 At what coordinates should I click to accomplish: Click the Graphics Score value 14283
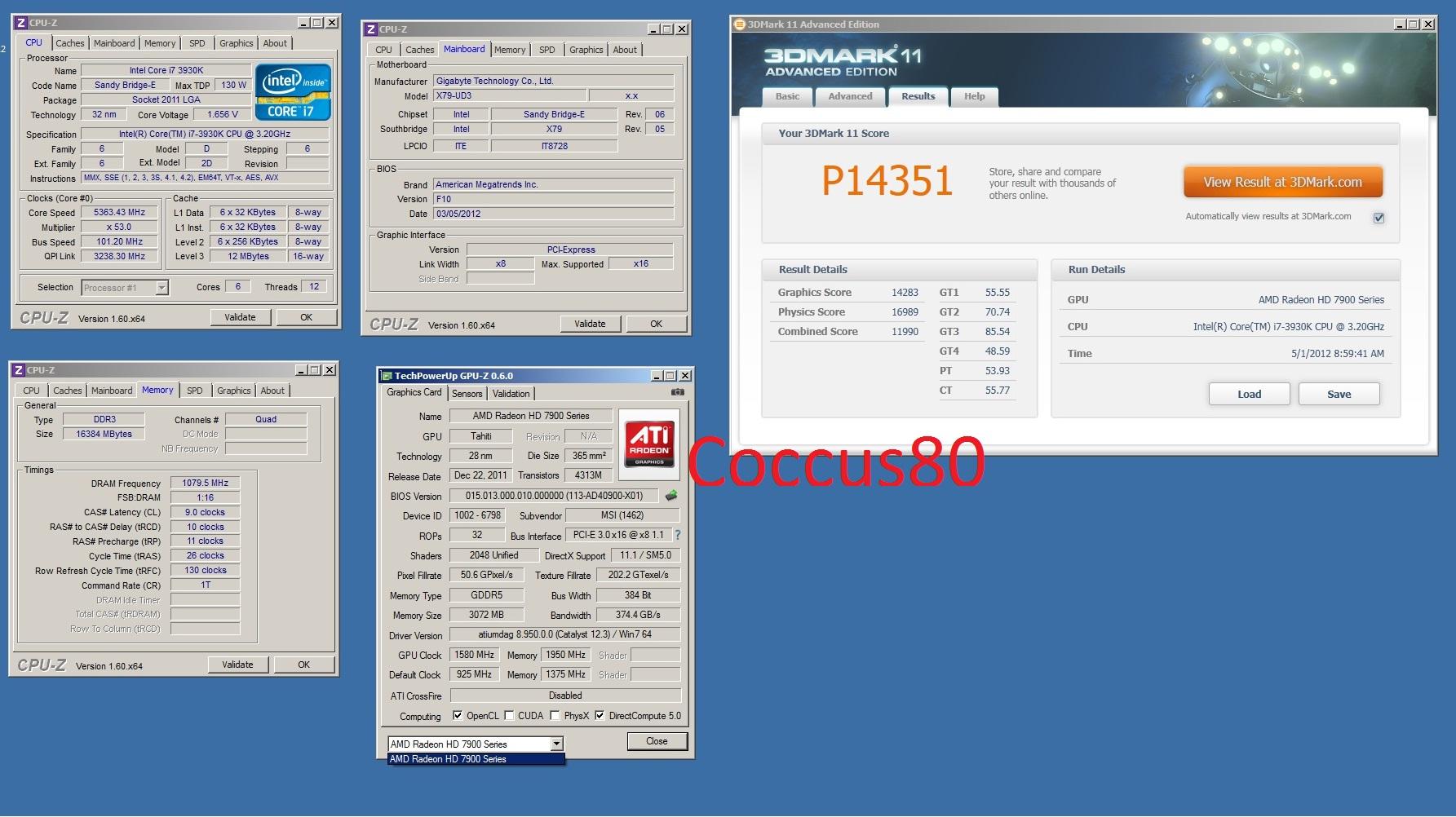[905, 292]
